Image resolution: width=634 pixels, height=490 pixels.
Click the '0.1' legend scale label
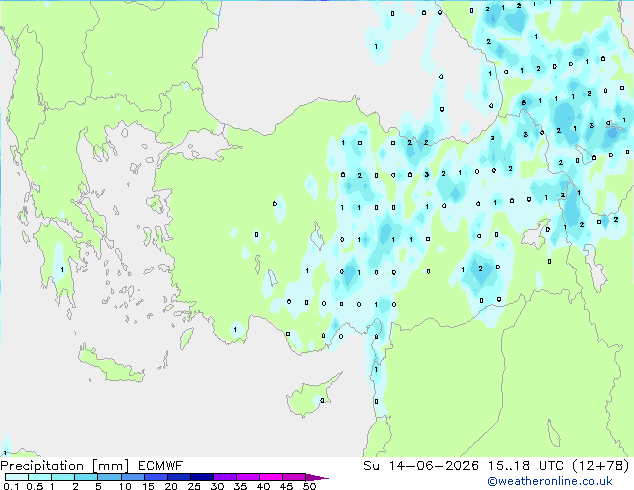[10, 486]
